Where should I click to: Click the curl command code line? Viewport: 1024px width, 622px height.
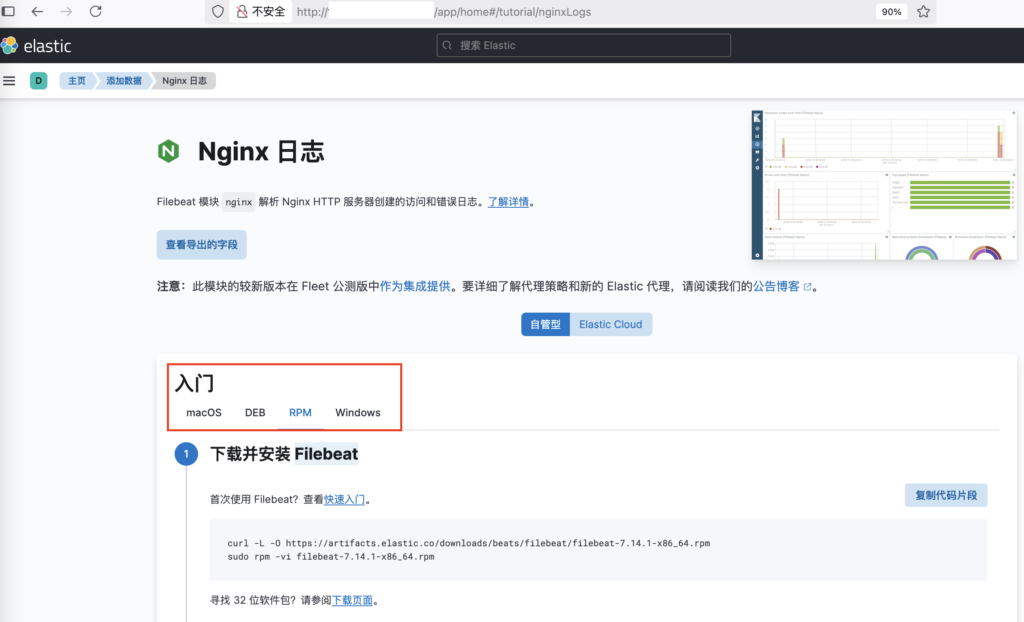coord(469,543)
